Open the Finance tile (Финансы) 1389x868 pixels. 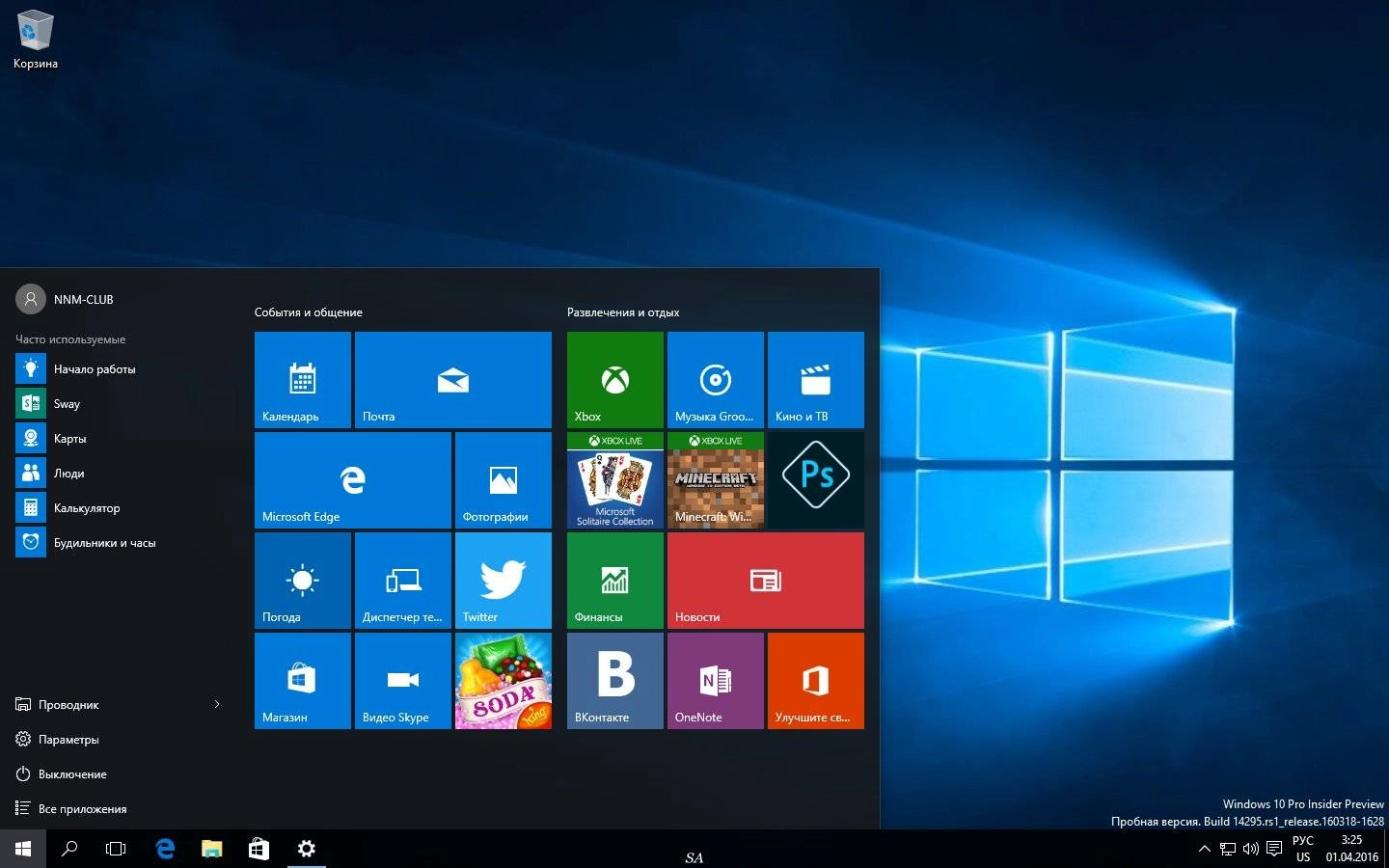(x=615, y=581)
